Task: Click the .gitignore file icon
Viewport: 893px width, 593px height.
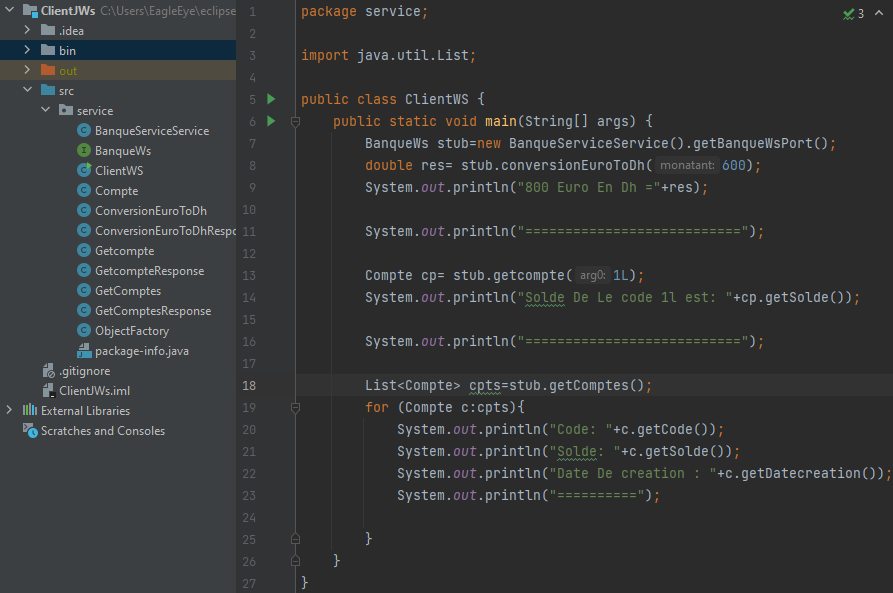Action: 48,371
